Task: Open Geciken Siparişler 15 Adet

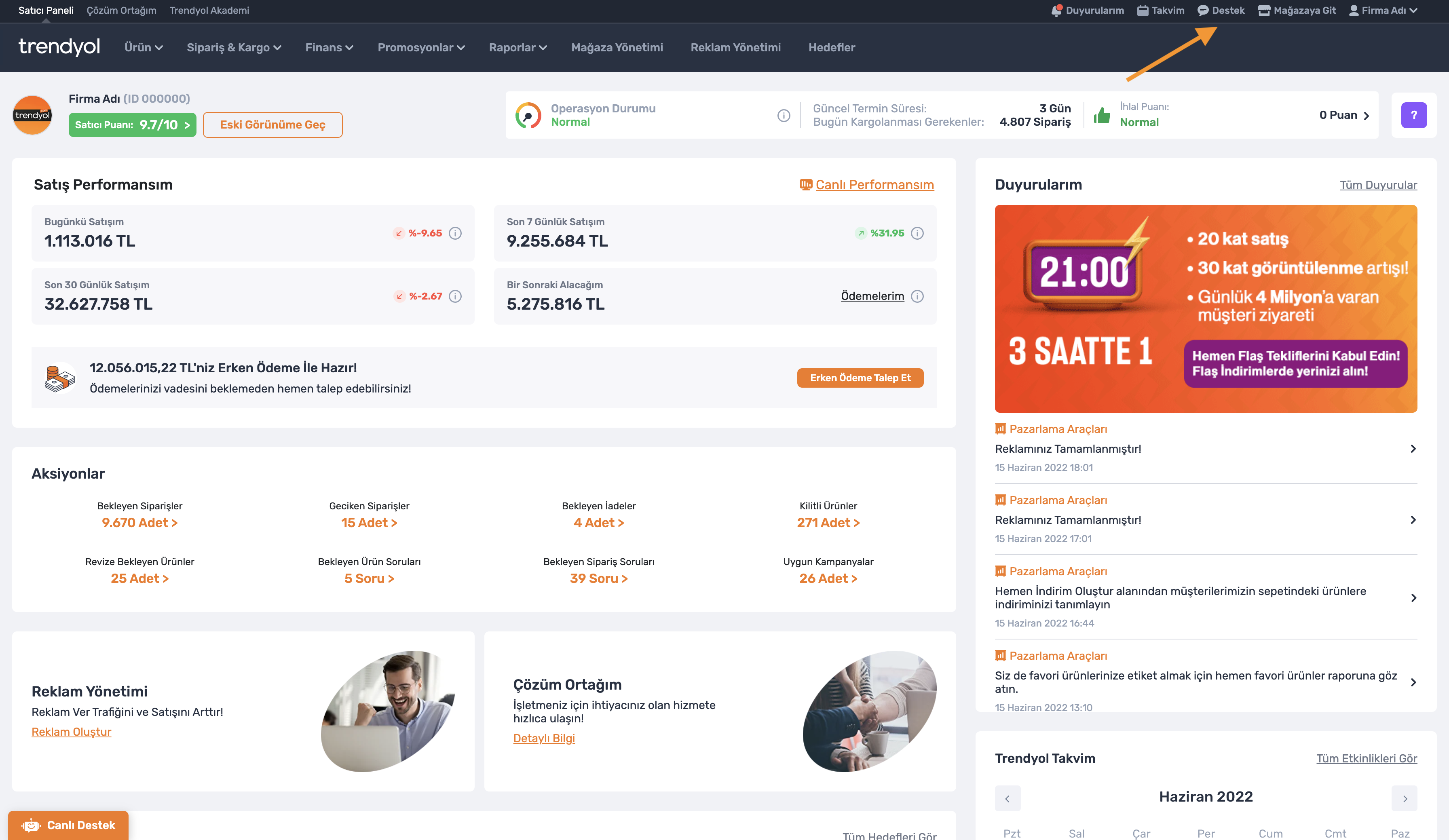Action: [369, 523]
